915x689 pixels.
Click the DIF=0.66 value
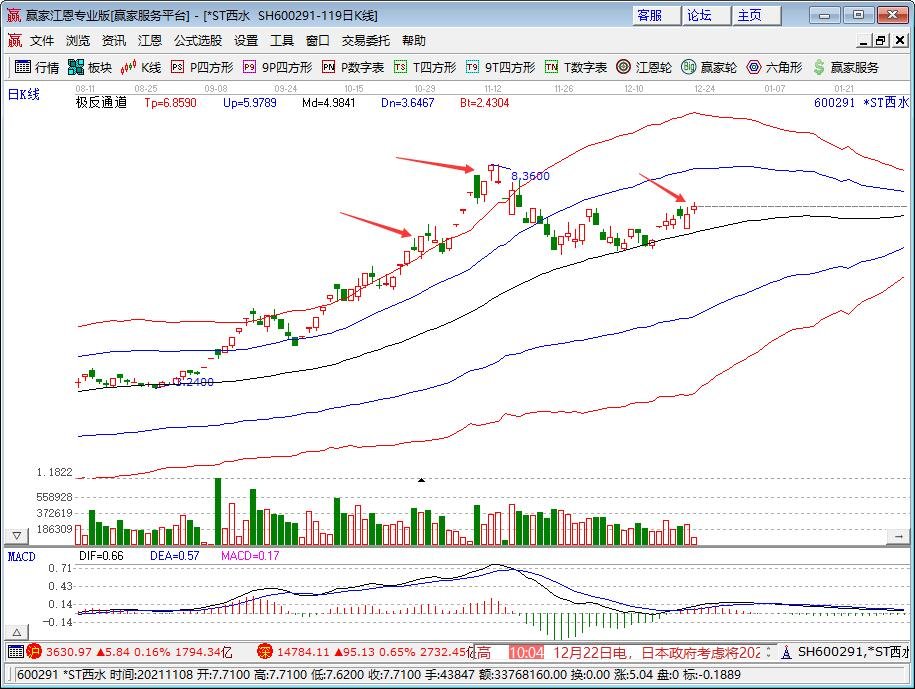(x=101, y=556)
